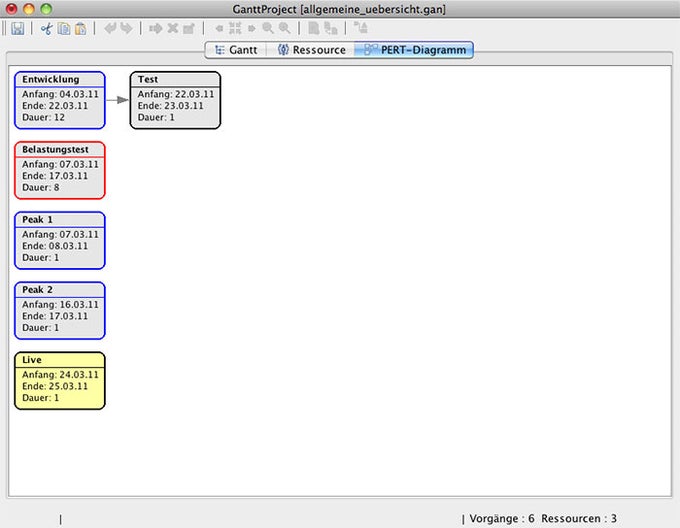The image size is (680, 528).
Task: Click 'Anfang: 24.03.11' in Live node
Action: coord(60,375)
